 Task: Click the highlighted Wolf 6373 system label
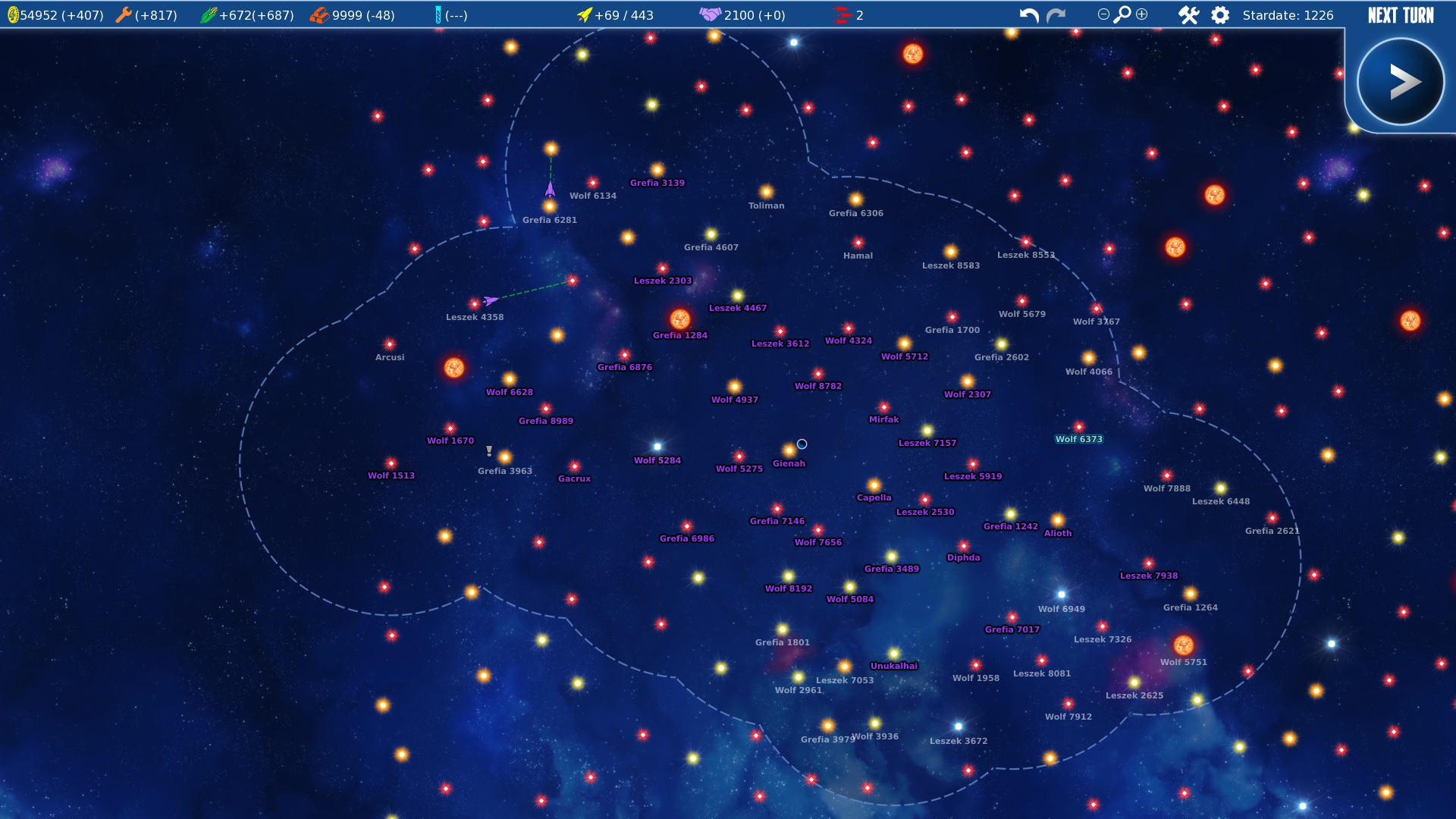coord(1078,439)
